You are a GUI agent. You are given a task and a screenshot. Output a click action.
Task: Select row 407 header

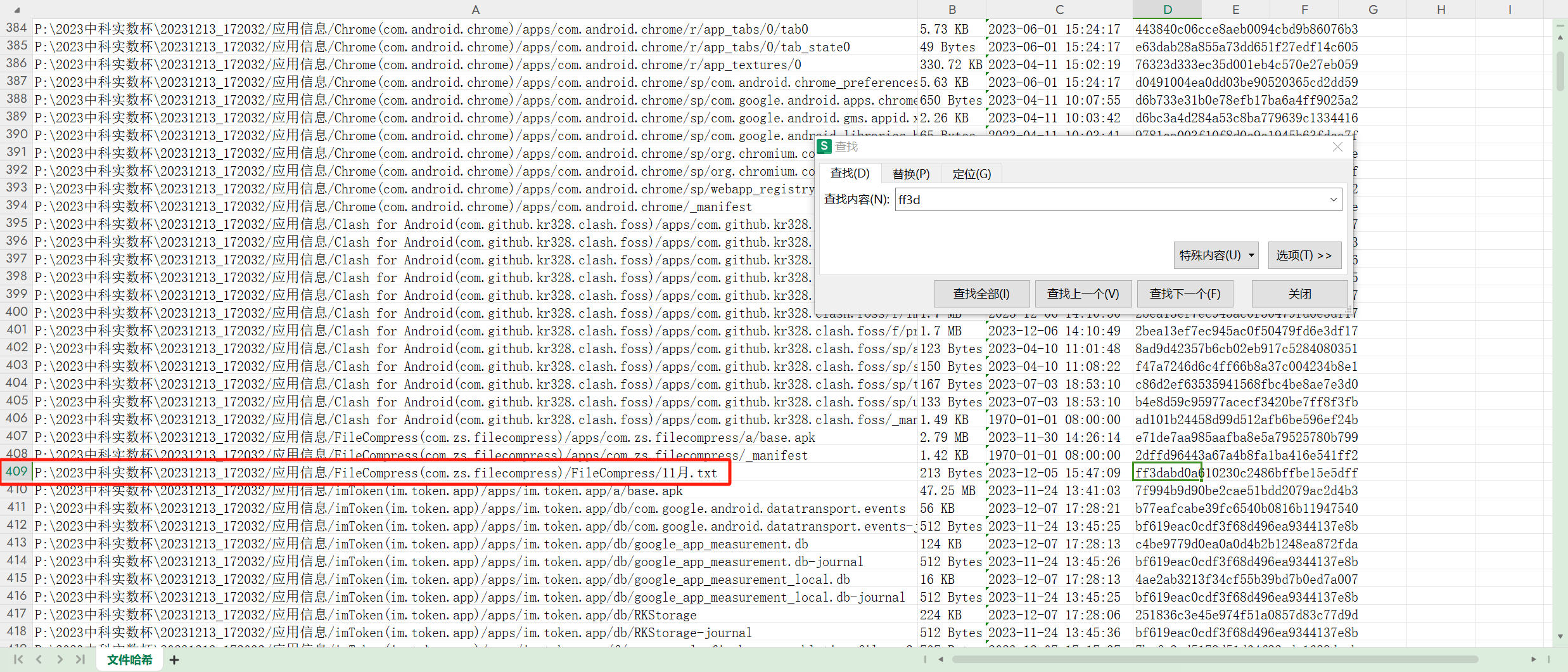tap(16, 436)
